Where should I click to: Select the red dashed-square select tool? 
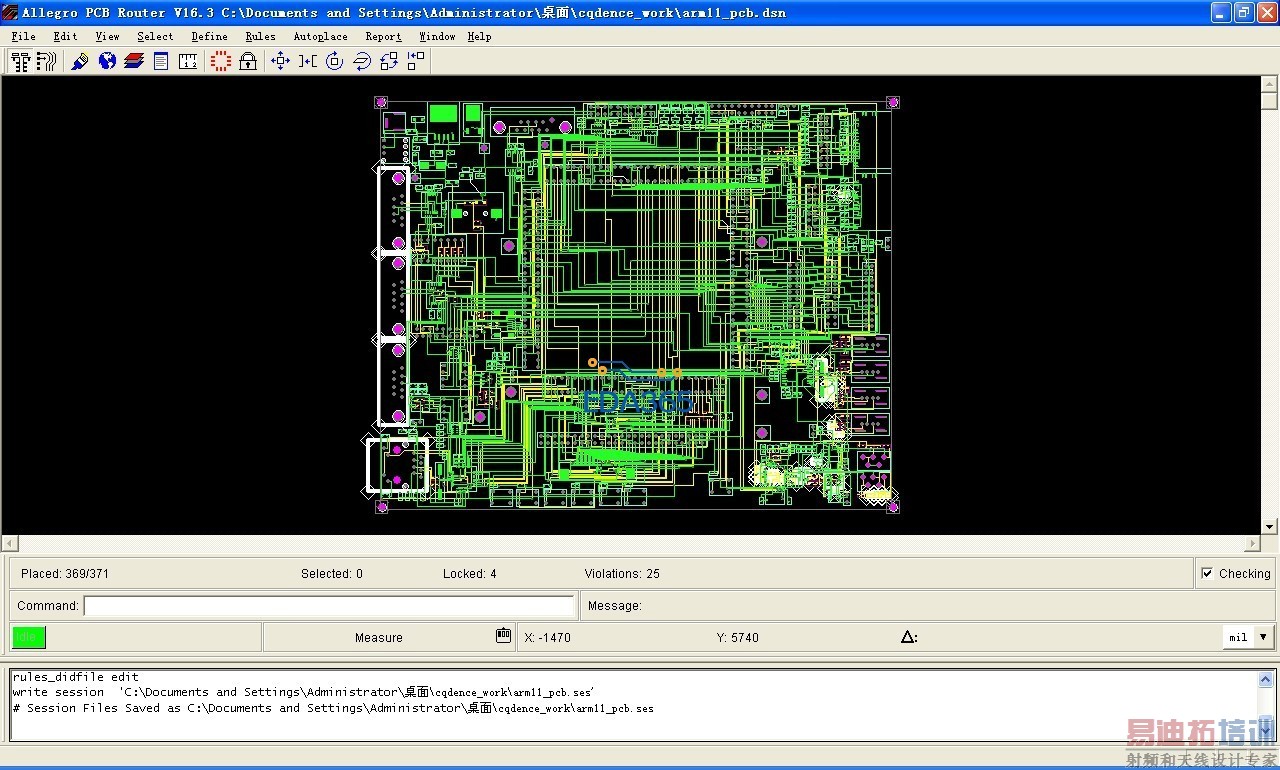pyautogui.click(x=221, y=62)
